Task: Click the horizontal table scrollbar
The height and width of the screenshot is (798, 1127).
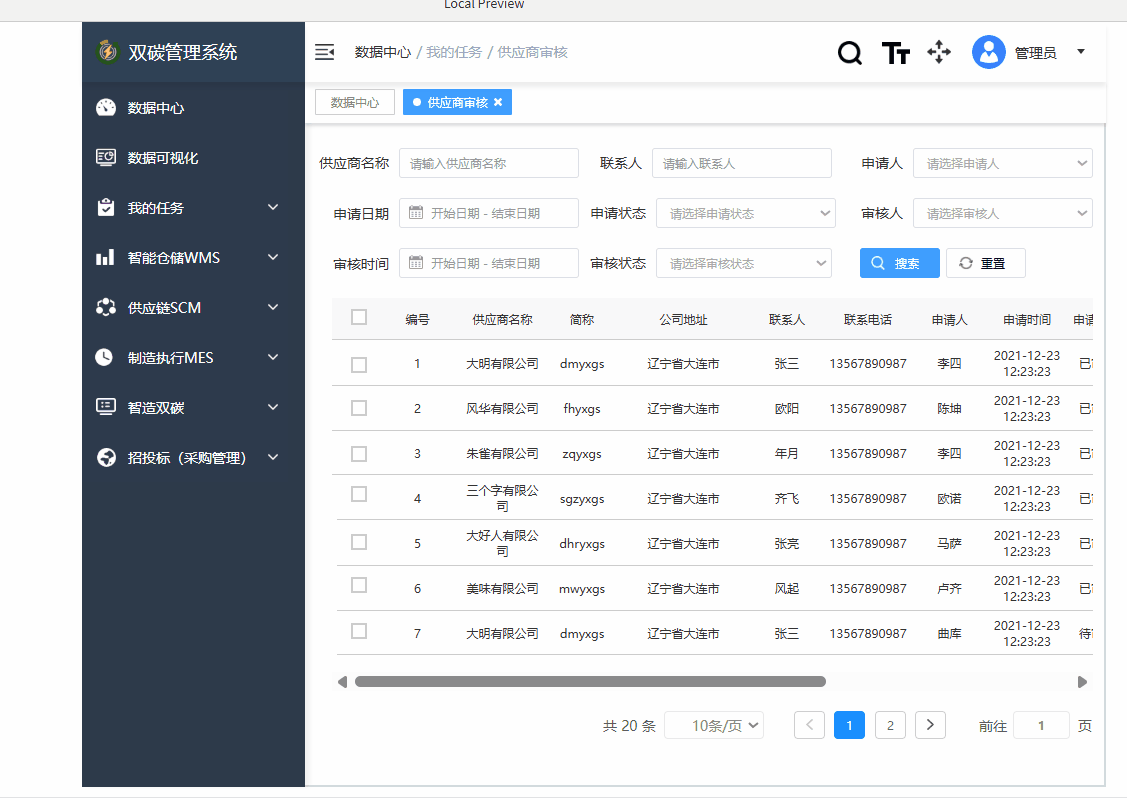Action: click(590, 681)
